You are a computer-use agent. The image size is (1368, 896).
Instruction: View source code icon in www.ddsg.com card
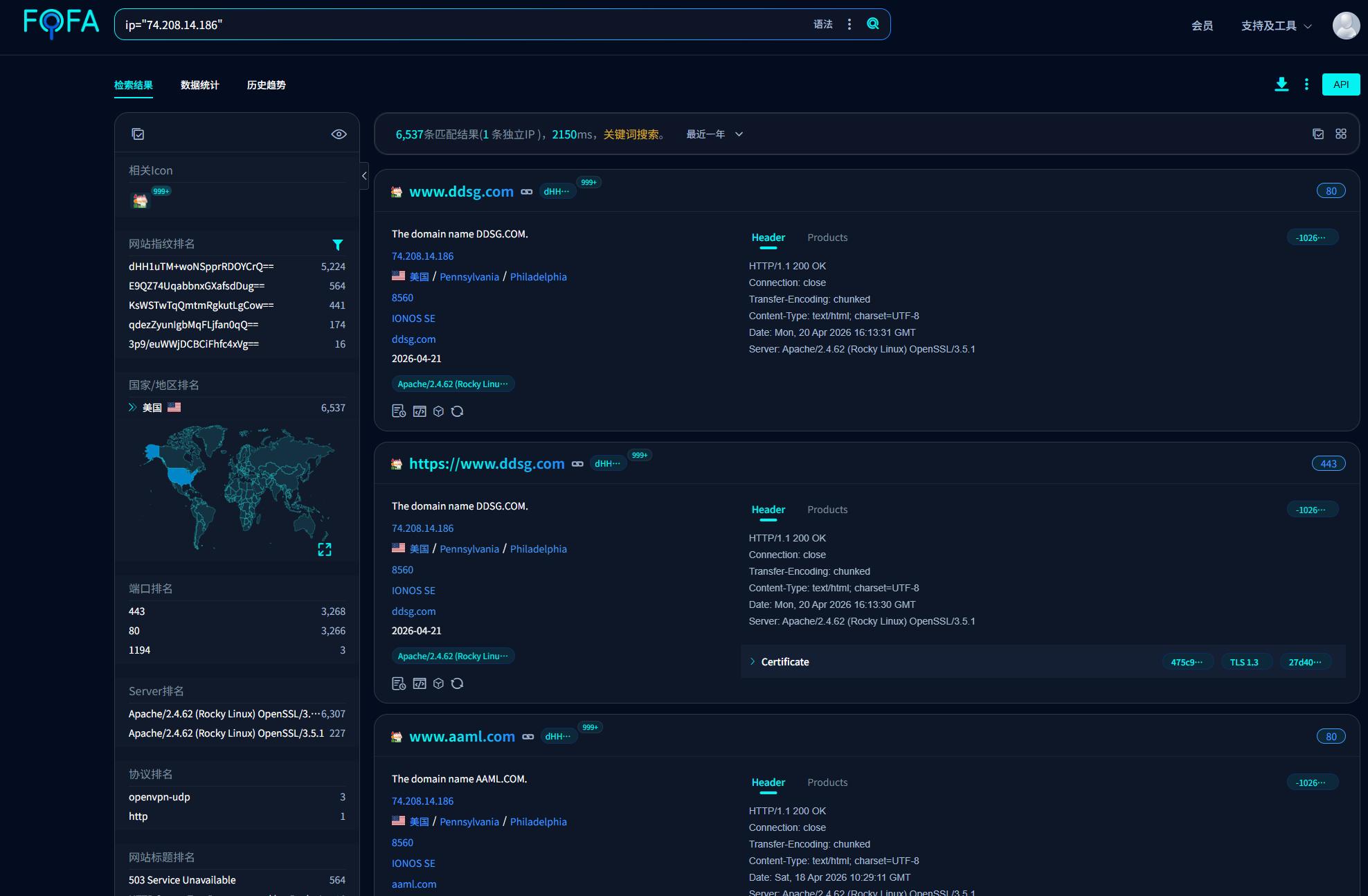pos(420,411)
